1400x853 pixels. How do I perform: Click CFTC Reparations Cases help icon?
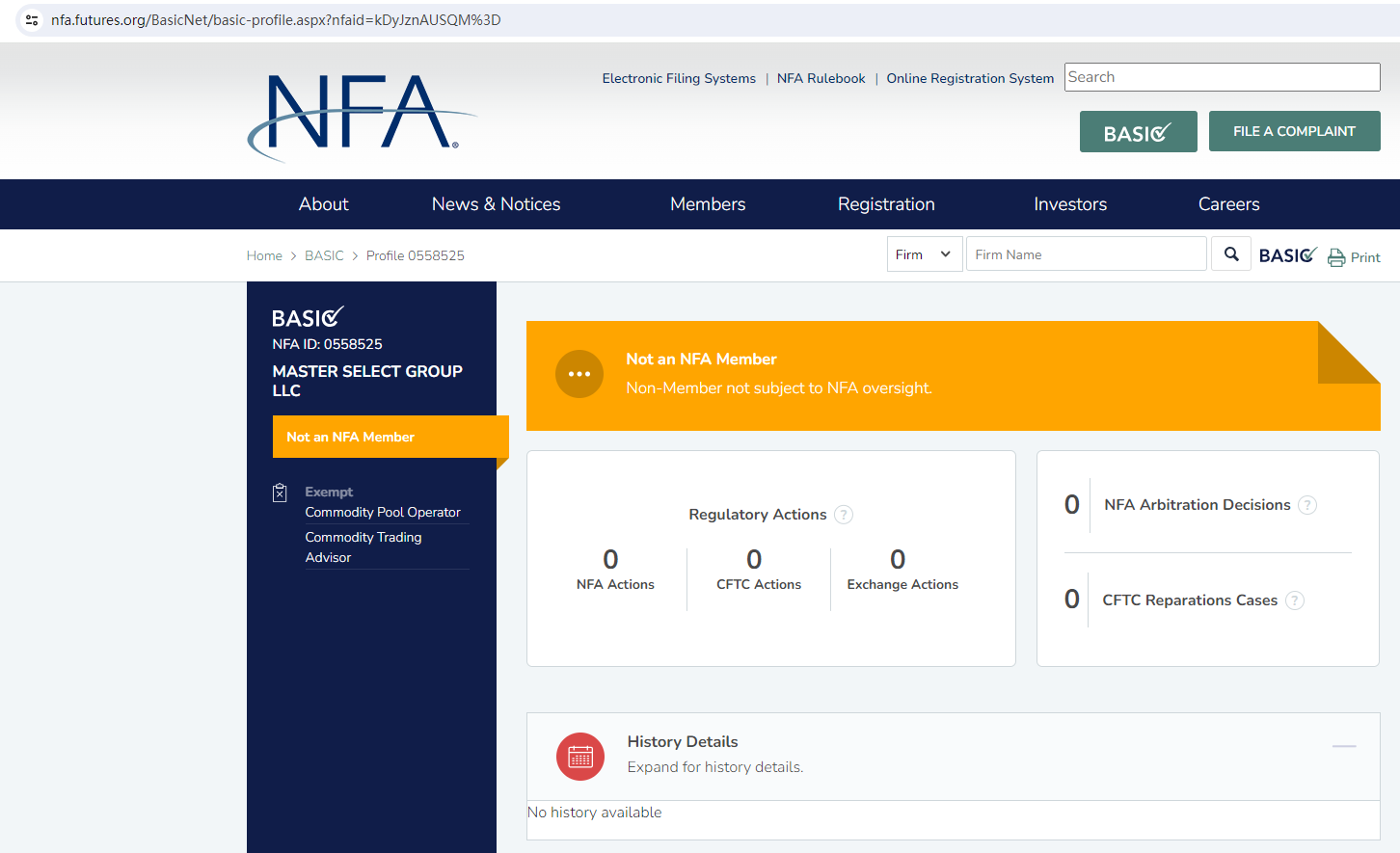(x=1295, y=600)
